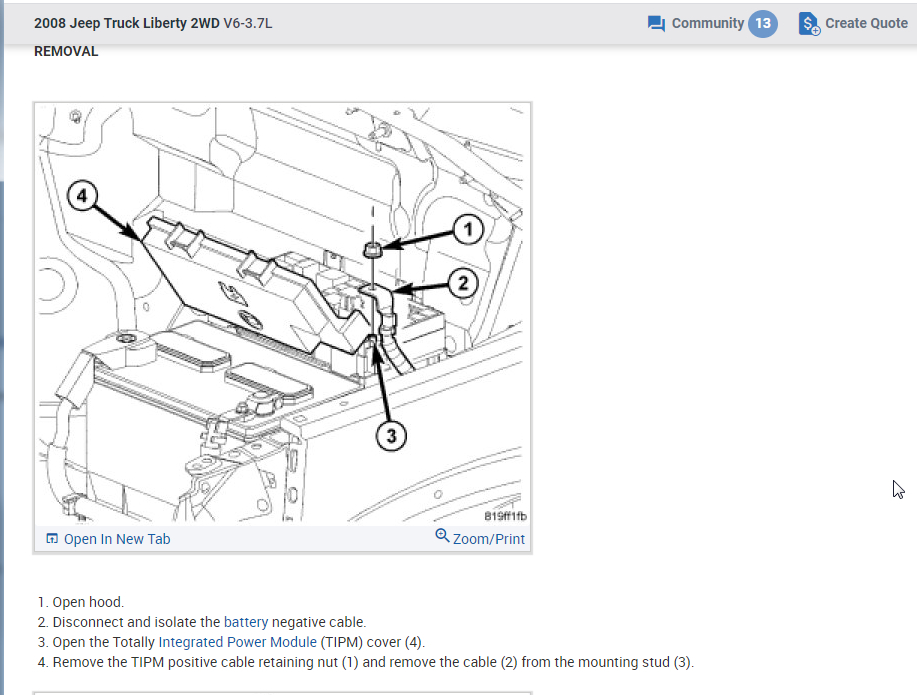Open the Create Quote link
Image resolution: width=917 pixels, height=695 pixels.
pyautogui.click(x=866, y=23)
